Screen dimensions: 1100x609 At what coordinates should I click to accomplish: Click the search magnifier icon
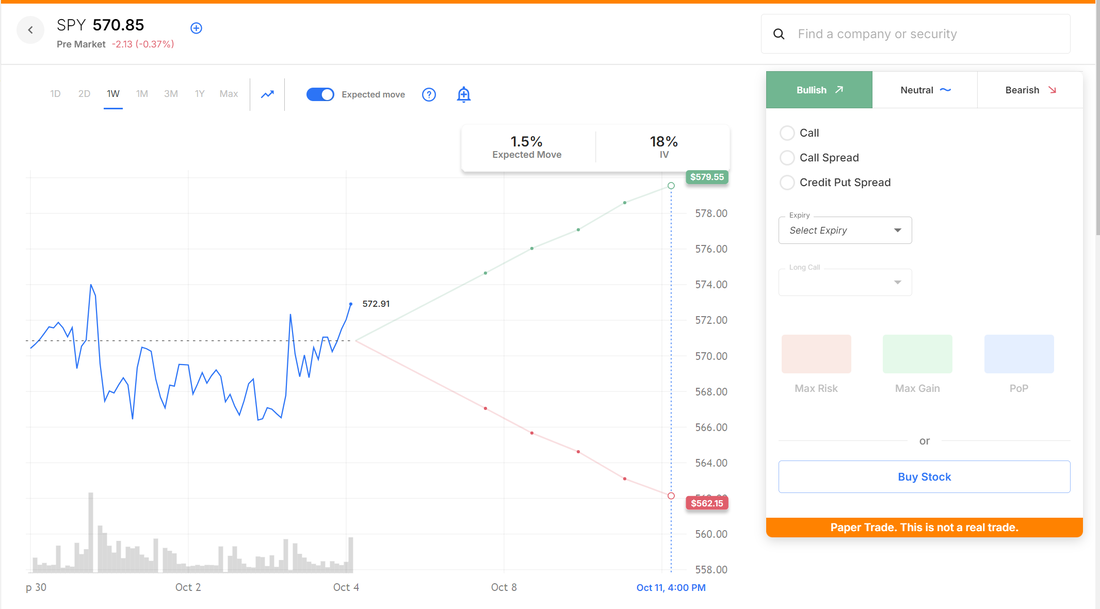[x=779, y=34]
